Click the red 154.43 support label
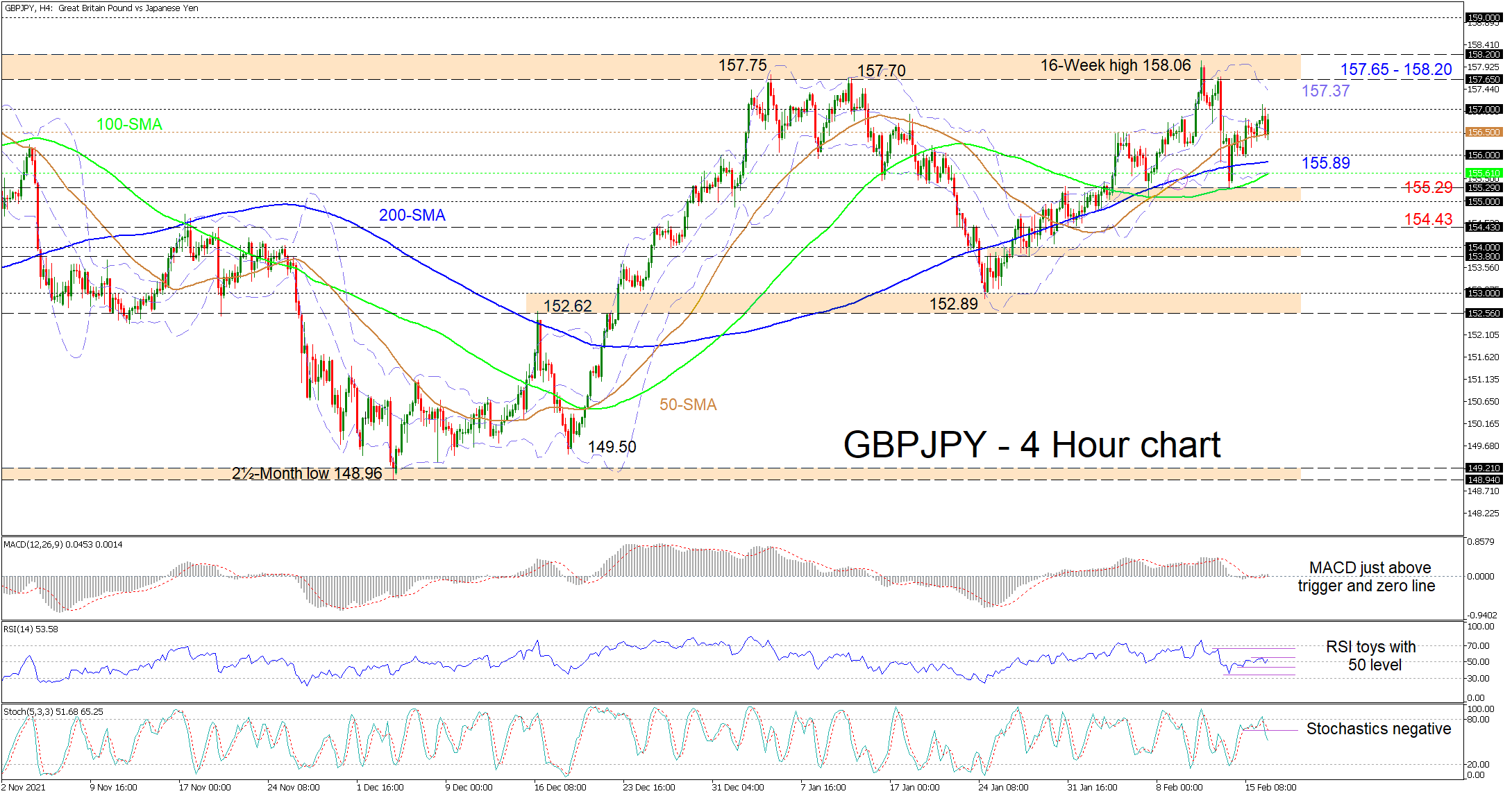The height and width of the screenshot is (796, 1512). coord(1427,219)
